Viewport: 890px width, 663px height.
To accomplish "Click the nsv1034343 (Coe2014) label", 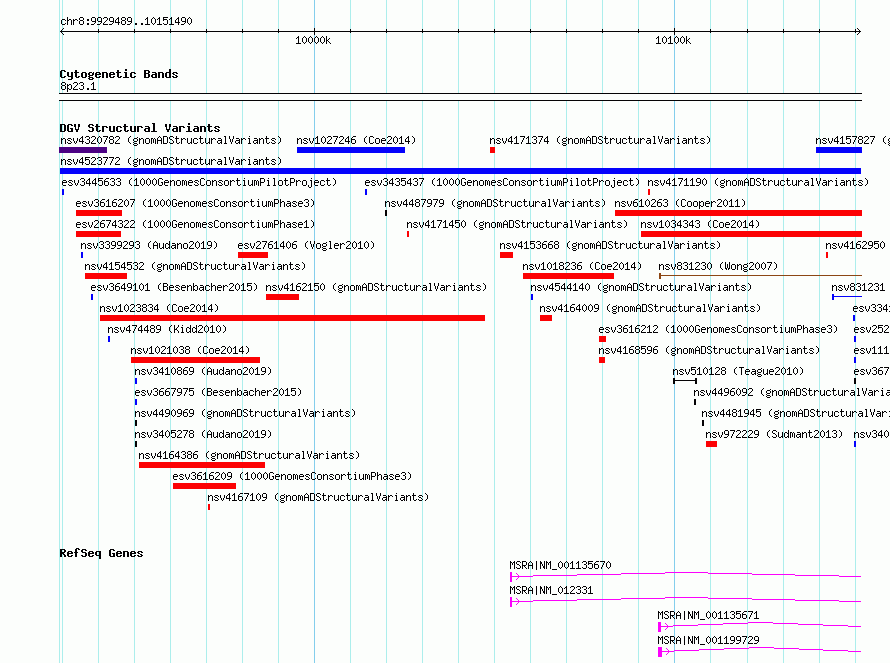I will 700,224.
